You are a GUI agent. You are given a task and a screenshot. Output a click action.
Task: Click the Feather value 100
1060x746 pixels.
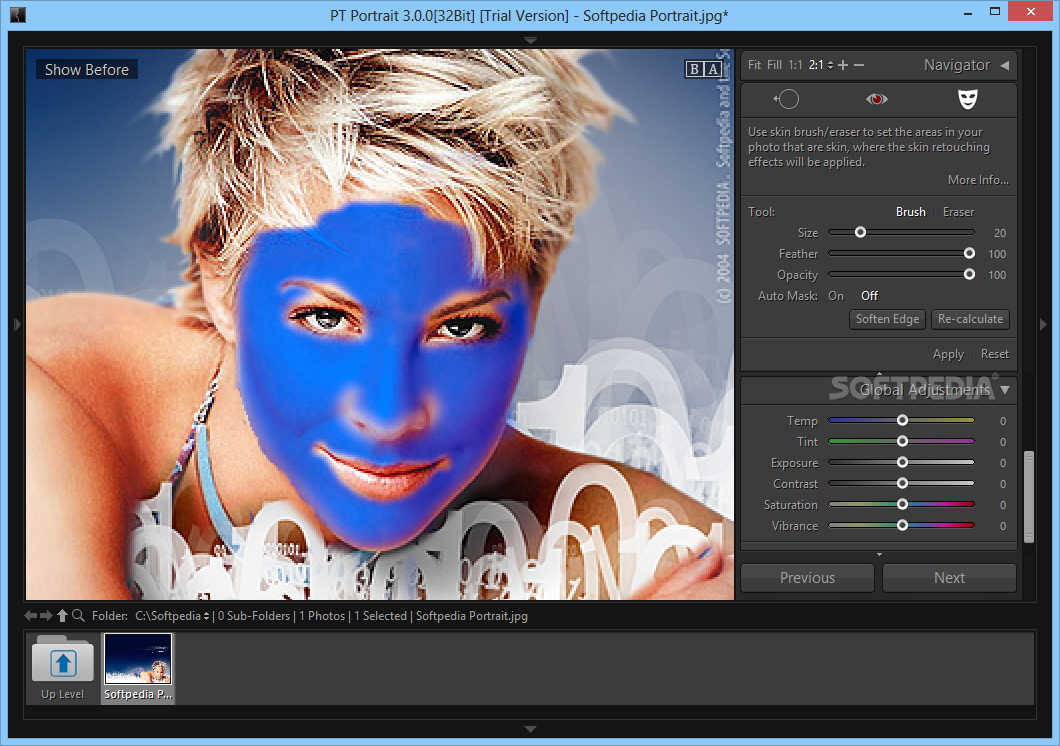pos(997,254)
